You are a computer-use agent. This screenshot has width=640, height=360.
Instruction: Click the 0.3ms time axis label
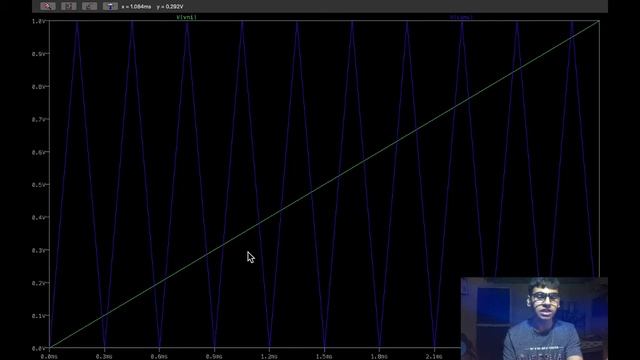[104, 356]
